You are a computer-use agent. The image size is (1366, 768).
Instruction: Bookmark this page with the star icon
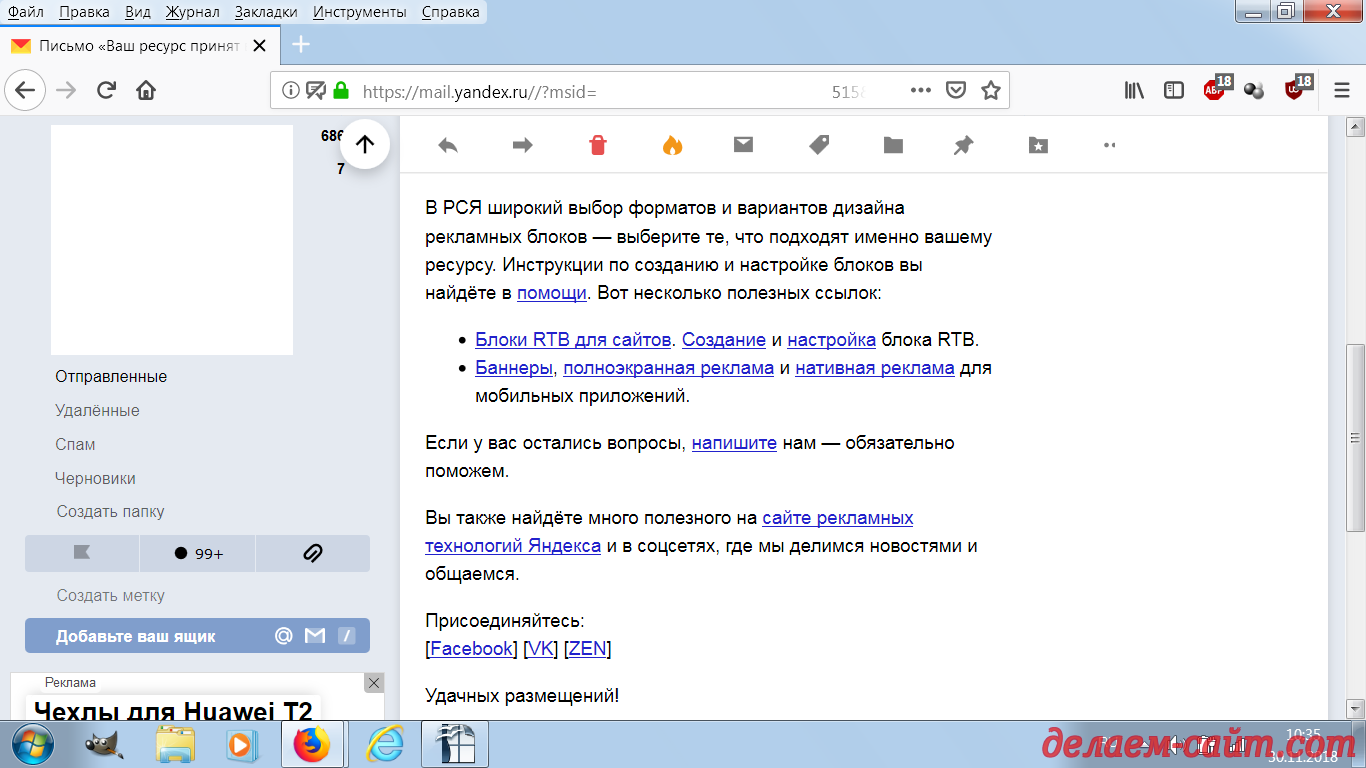point(991,90)
